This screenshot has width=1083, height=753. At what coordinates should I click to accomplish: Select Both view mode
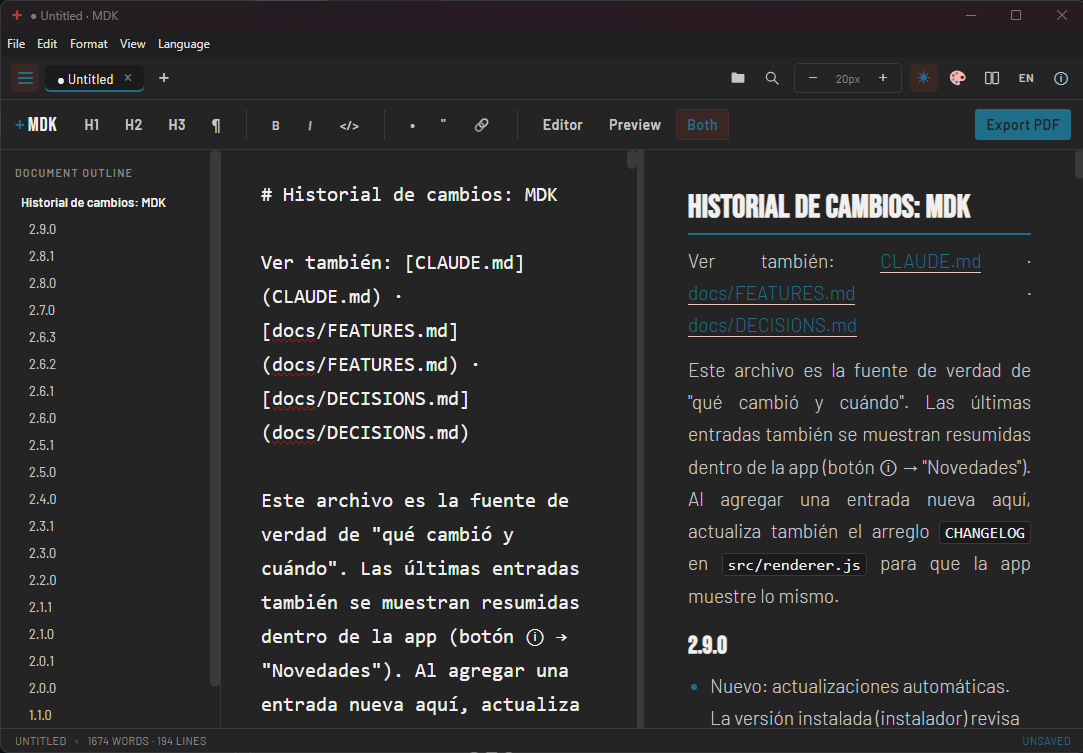pos(702,125)
